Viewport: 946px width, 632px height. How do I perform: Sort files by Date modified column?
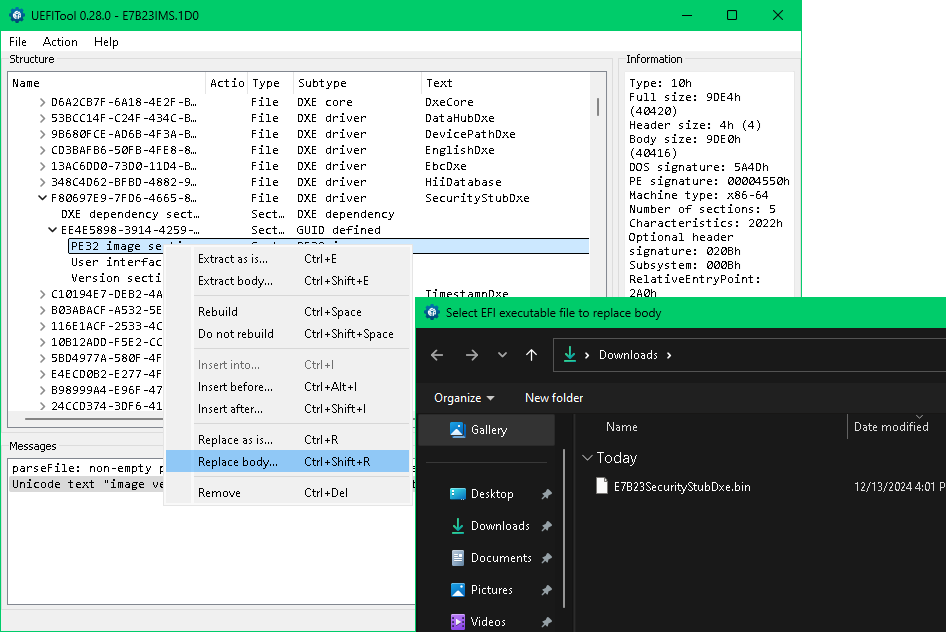891,427
